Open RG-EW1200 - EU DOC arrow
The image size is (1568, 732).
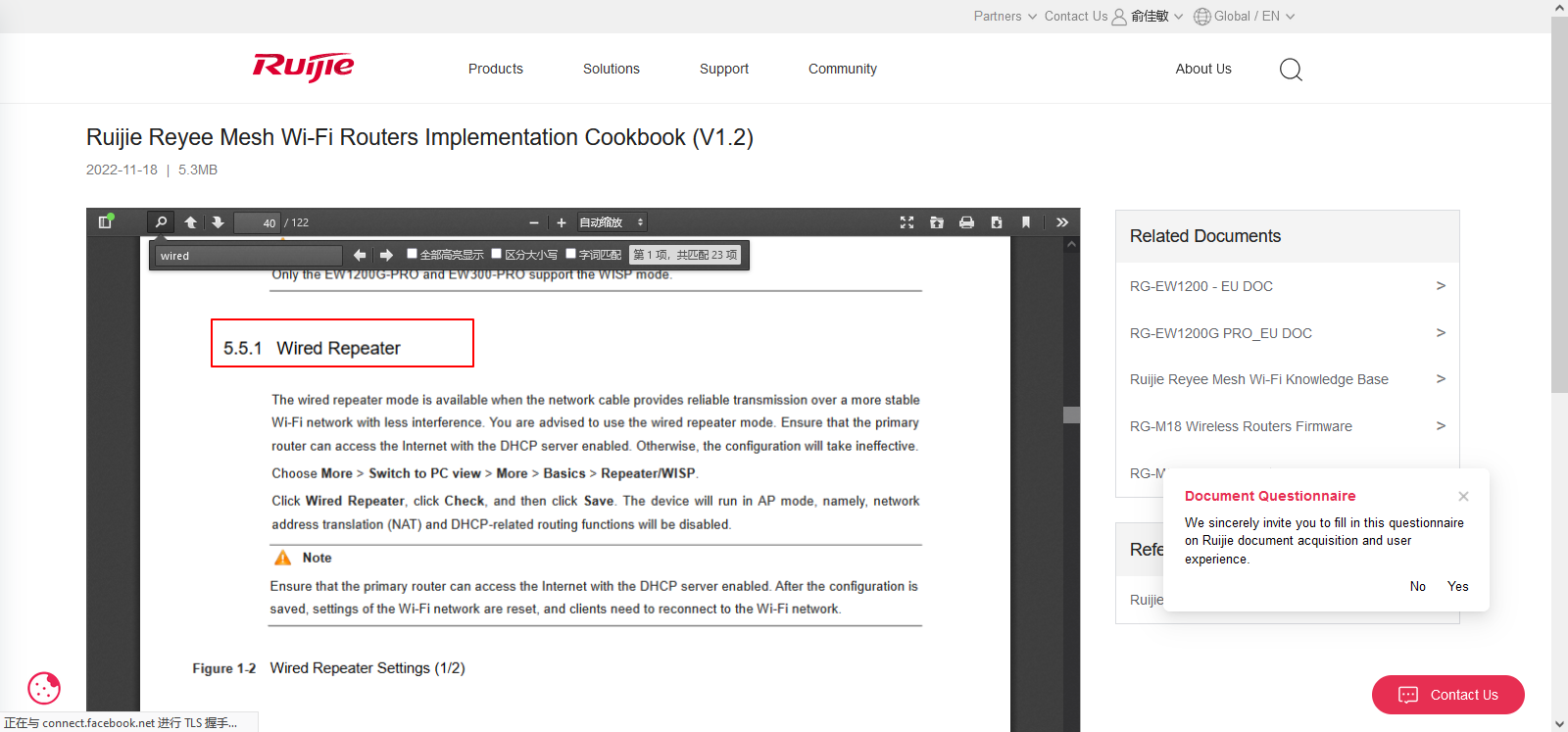(x=1441, y=285)
